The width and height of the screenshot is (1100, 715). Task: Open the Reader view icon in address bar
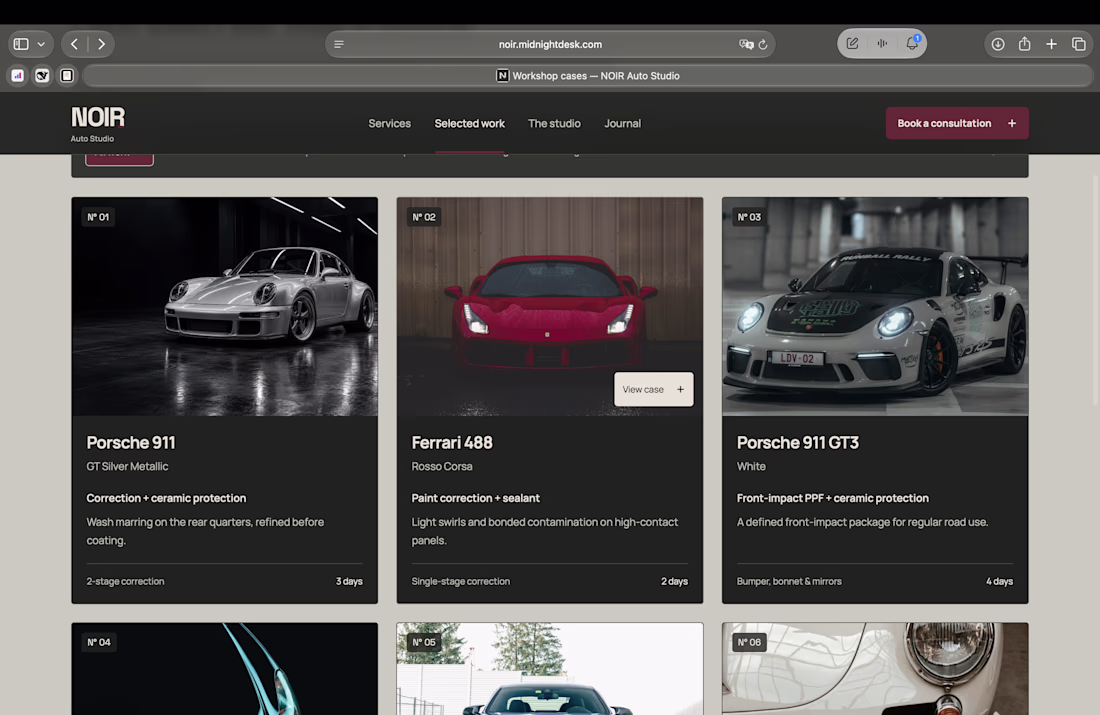tap(339, 44)
